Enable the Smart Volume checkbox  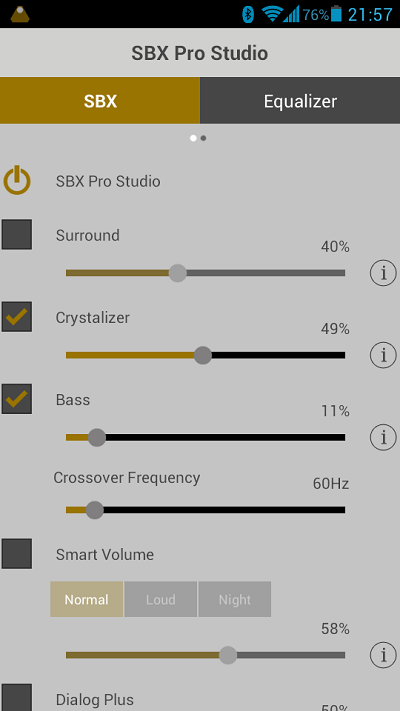click(17, 554)
